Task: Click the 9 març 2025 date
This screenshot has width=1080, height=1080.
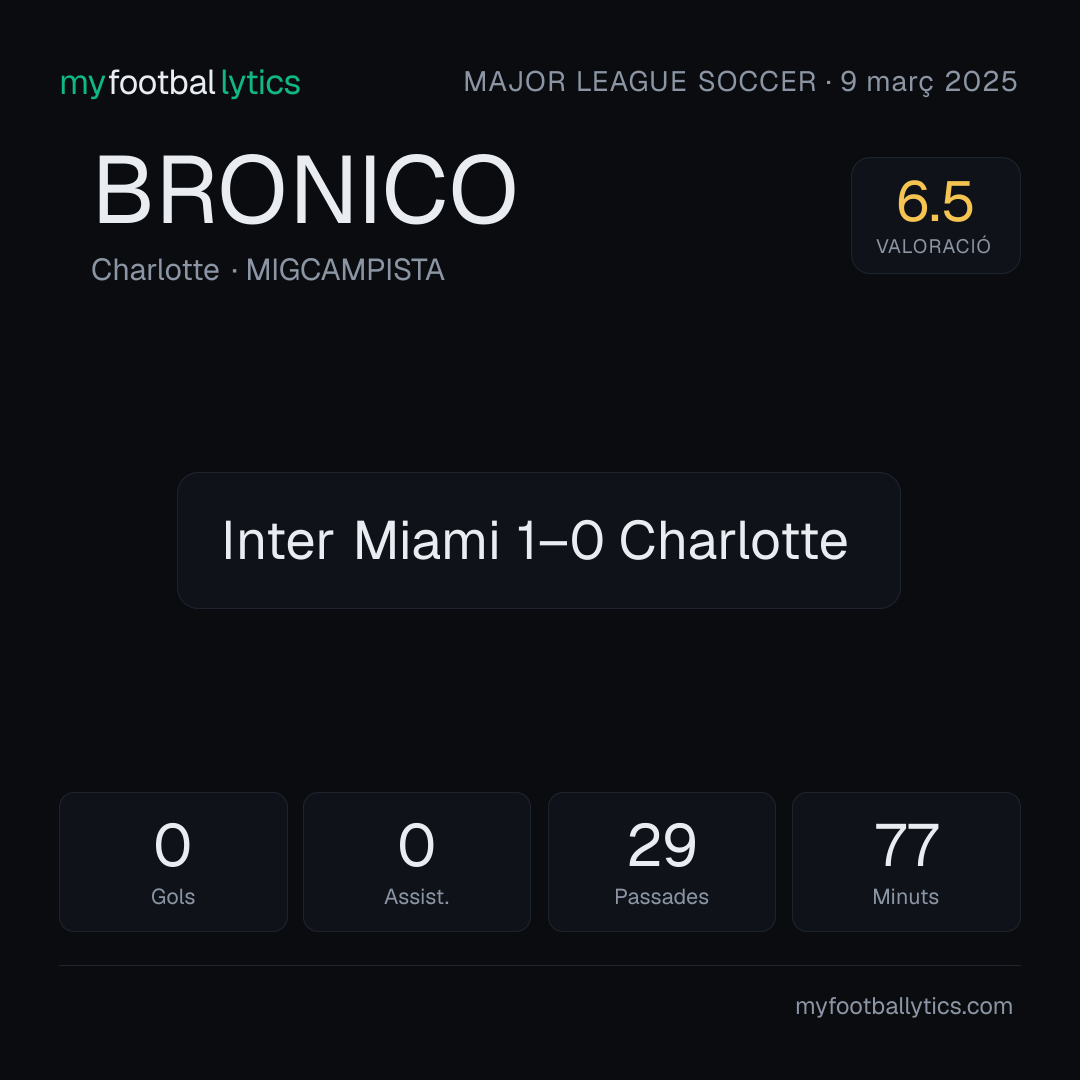Action: point(928,82)
